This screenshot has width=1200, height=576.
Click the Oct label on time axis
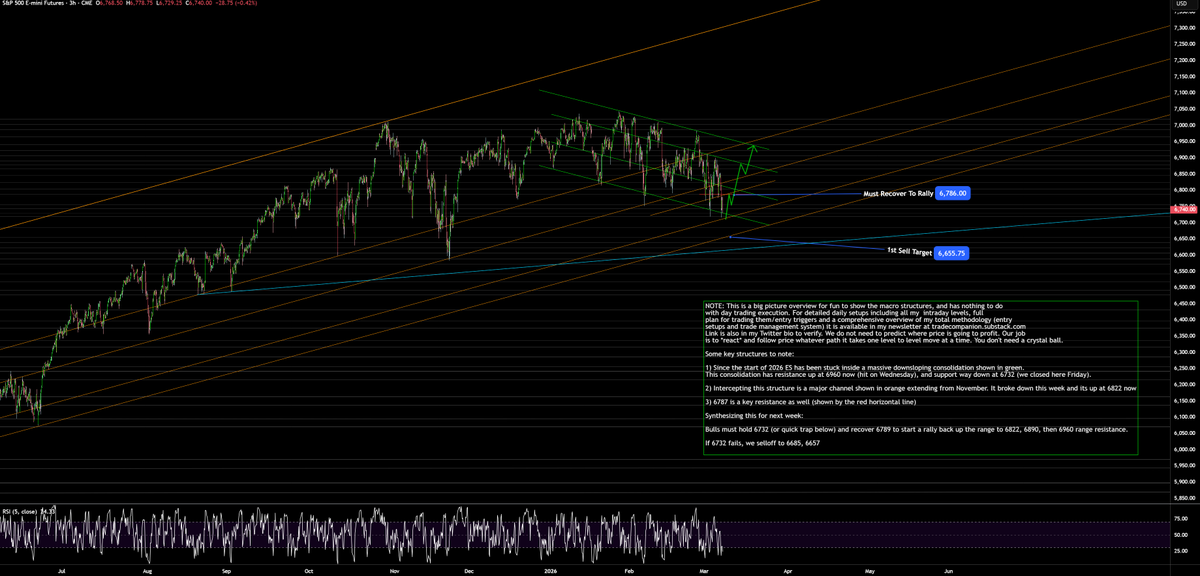(308, 569)
